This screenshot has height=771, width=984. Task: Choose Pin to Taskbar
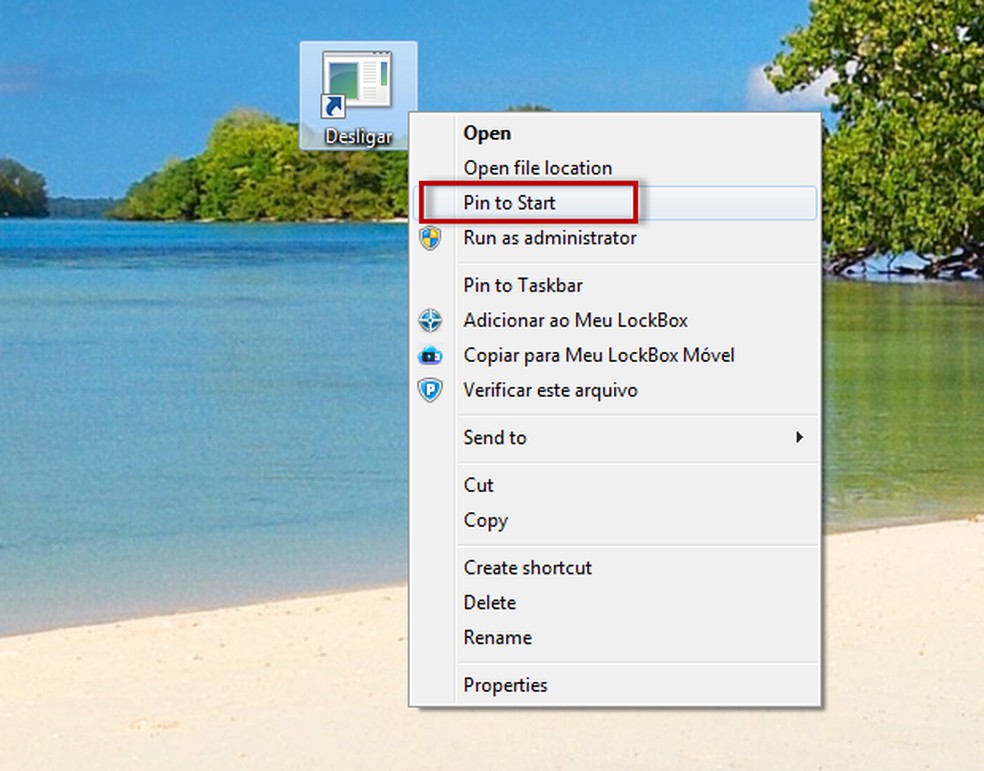(521, 285)
